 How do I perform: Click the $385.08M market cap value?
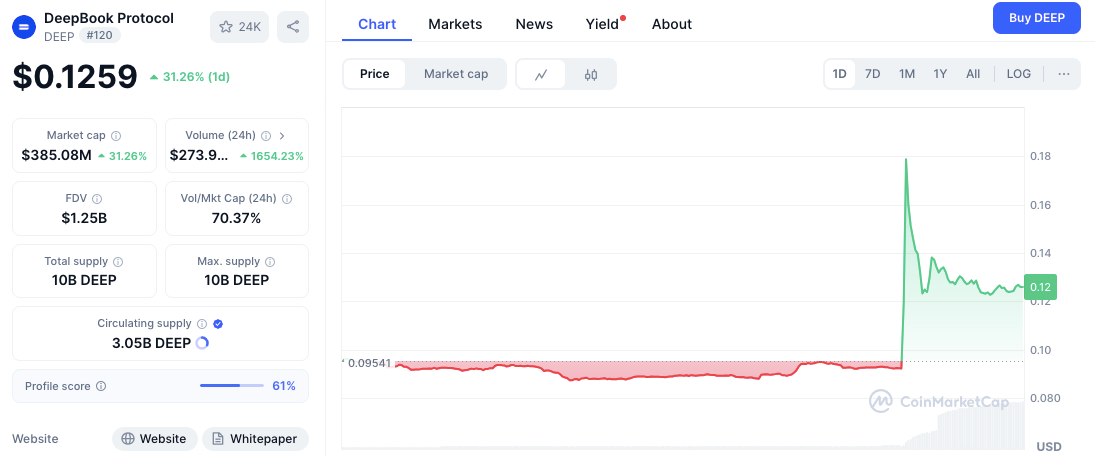pyautogui.click(x=57, y=155)
